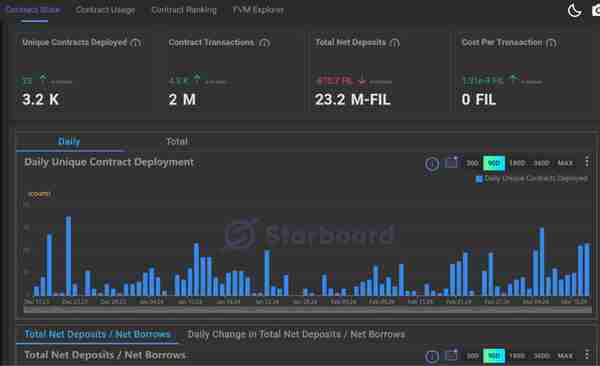Click the chart range scrollbar below the bars
This screenshot has width=600, height=366.
tap(308, 309)
